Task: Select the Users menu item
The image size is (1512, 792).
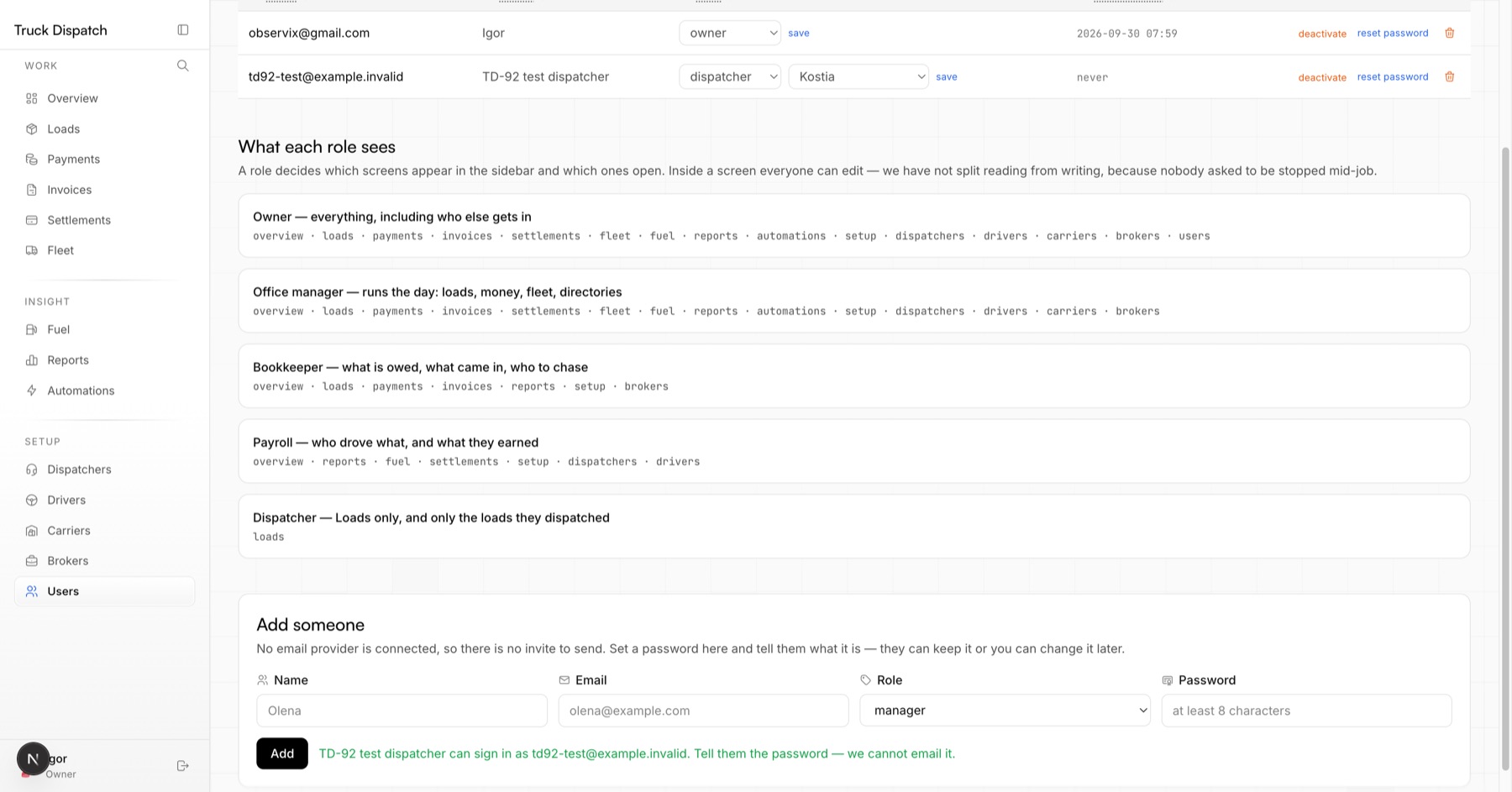Action: (105, 591)
